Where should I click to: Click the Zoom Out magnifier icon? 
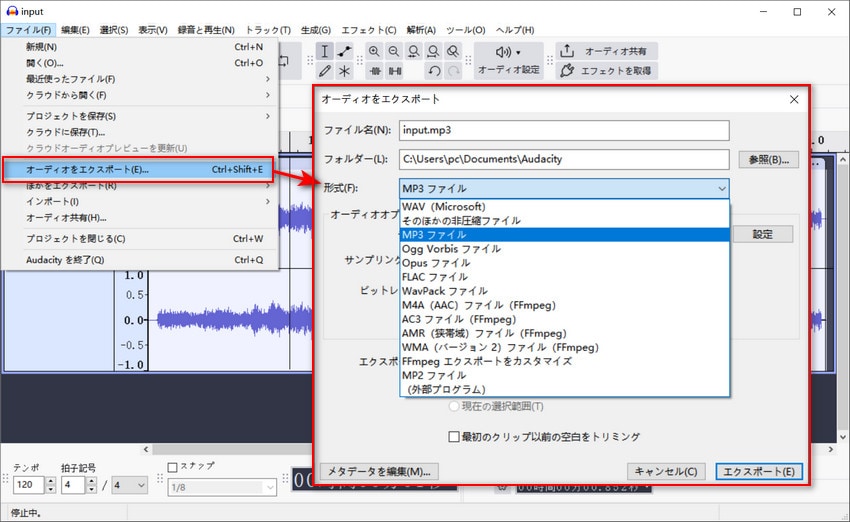coord(394,51)
